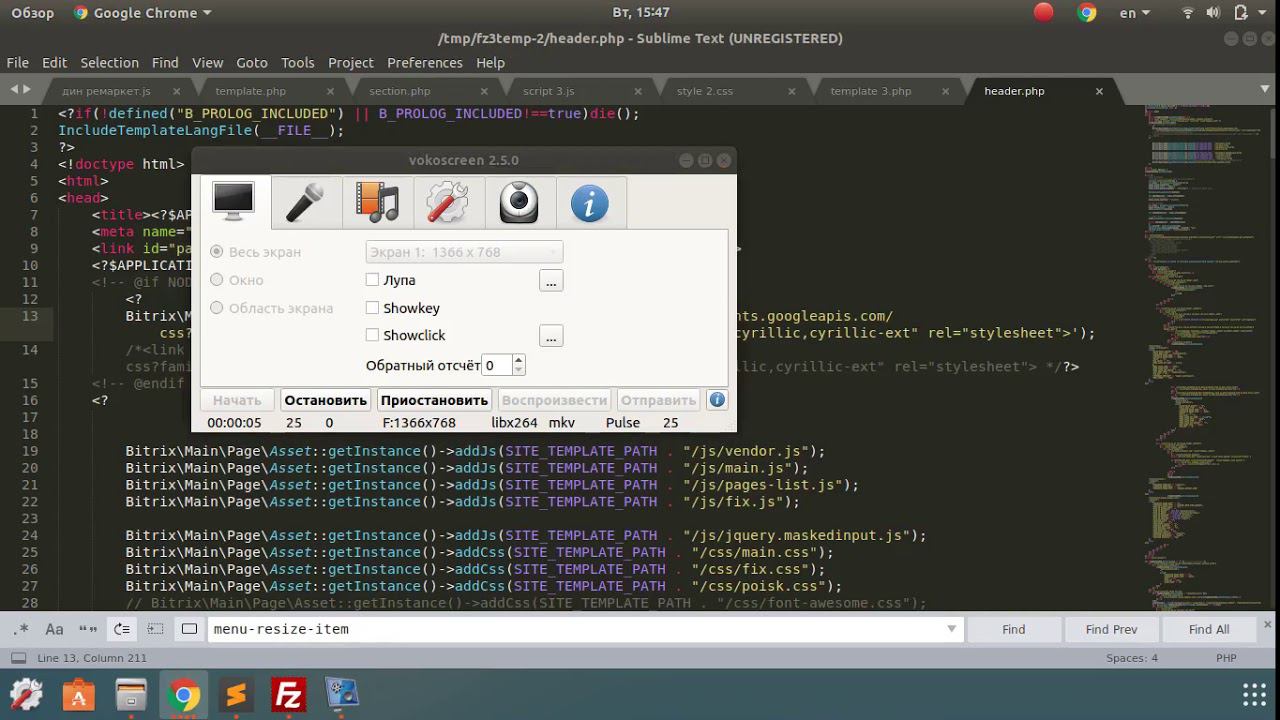Select the Окно radio button
The image size is (1280, 720).
tap(216, 280)
